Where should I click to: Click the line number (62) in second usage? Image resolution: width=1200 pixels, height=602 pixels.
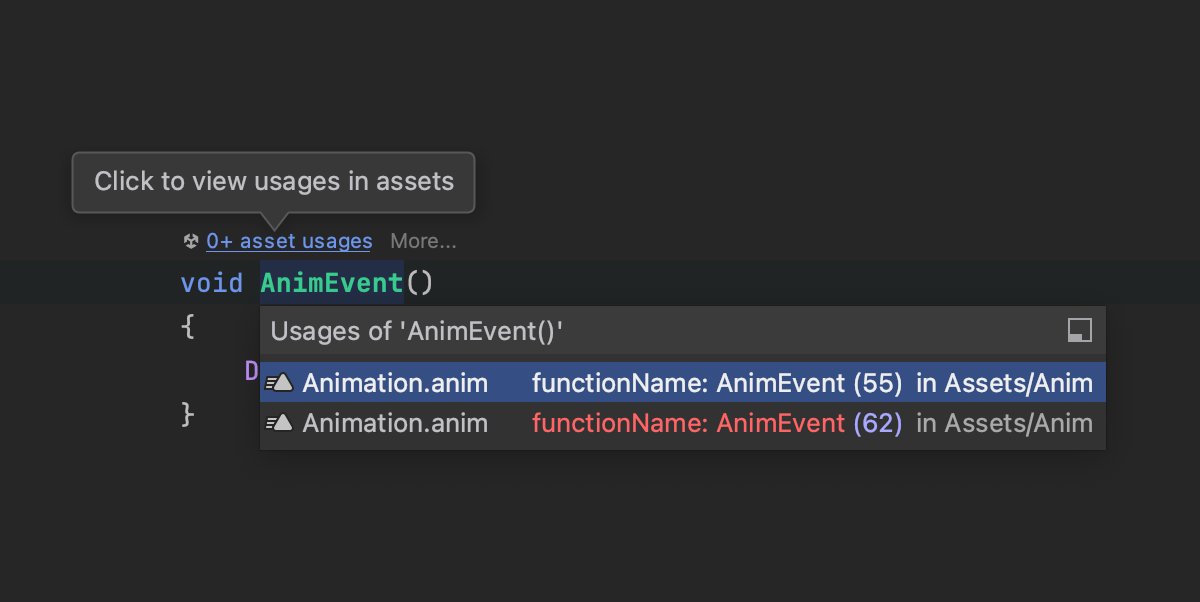point(878,423)
